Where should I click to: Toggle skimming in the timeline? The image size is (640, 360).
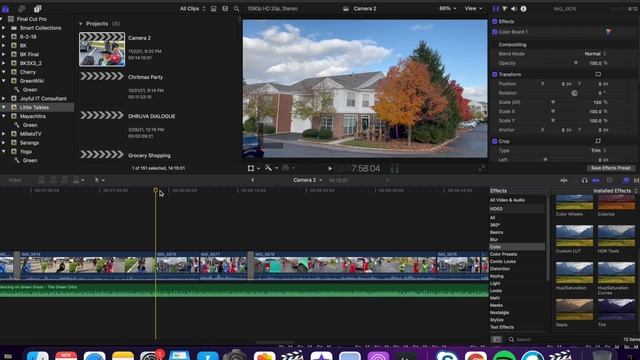564,180
